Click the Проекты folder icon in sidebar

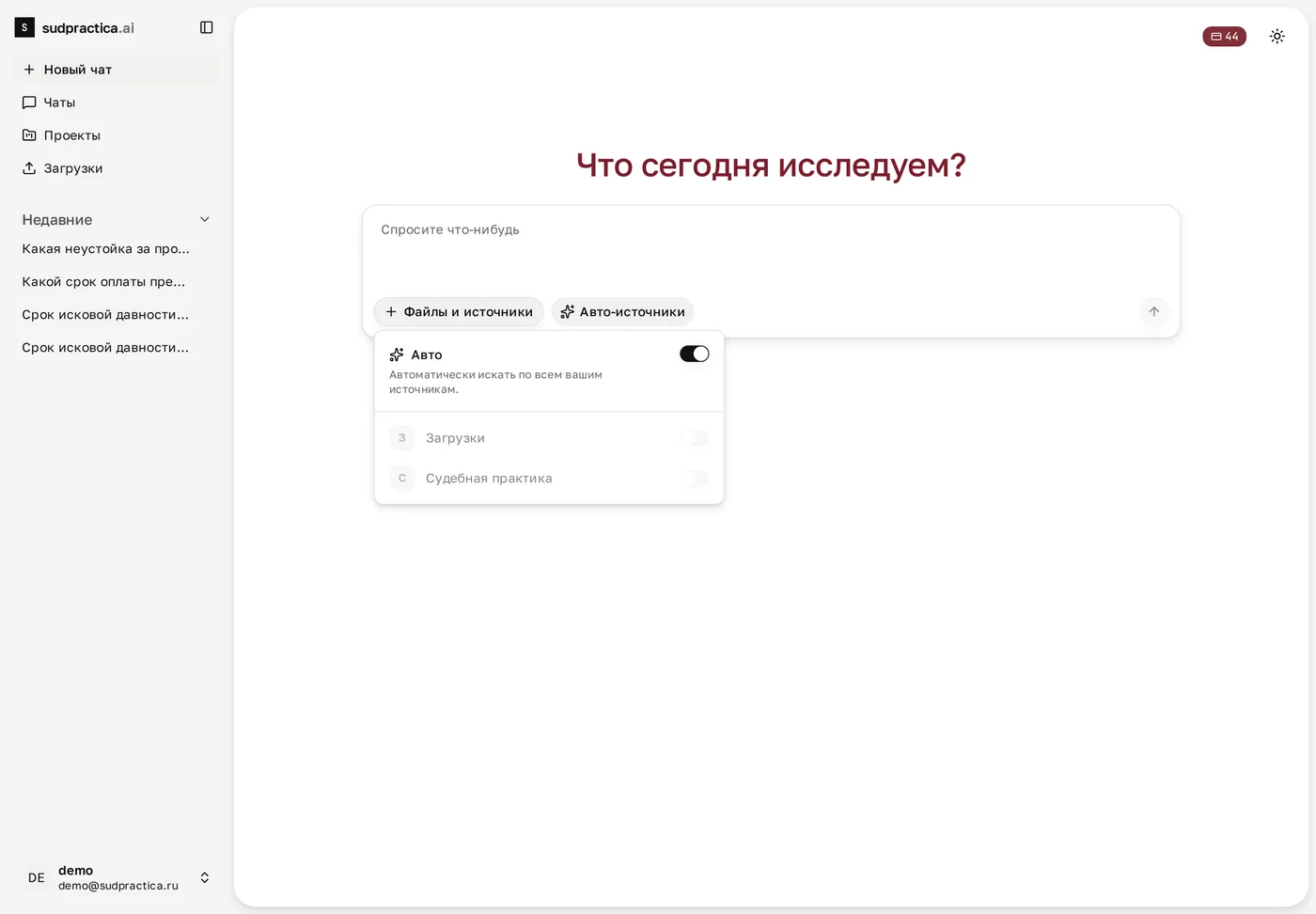point(29,135)
